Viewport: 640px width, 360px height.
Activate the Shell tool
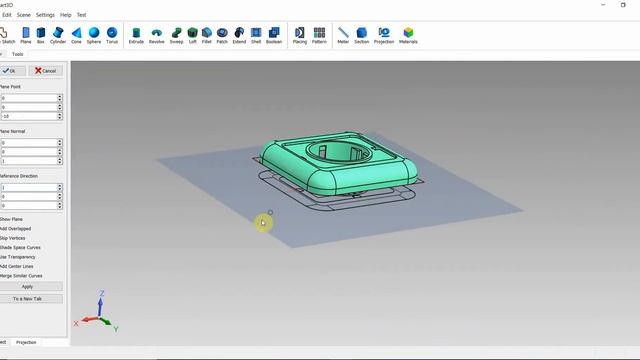pos(256,35)
